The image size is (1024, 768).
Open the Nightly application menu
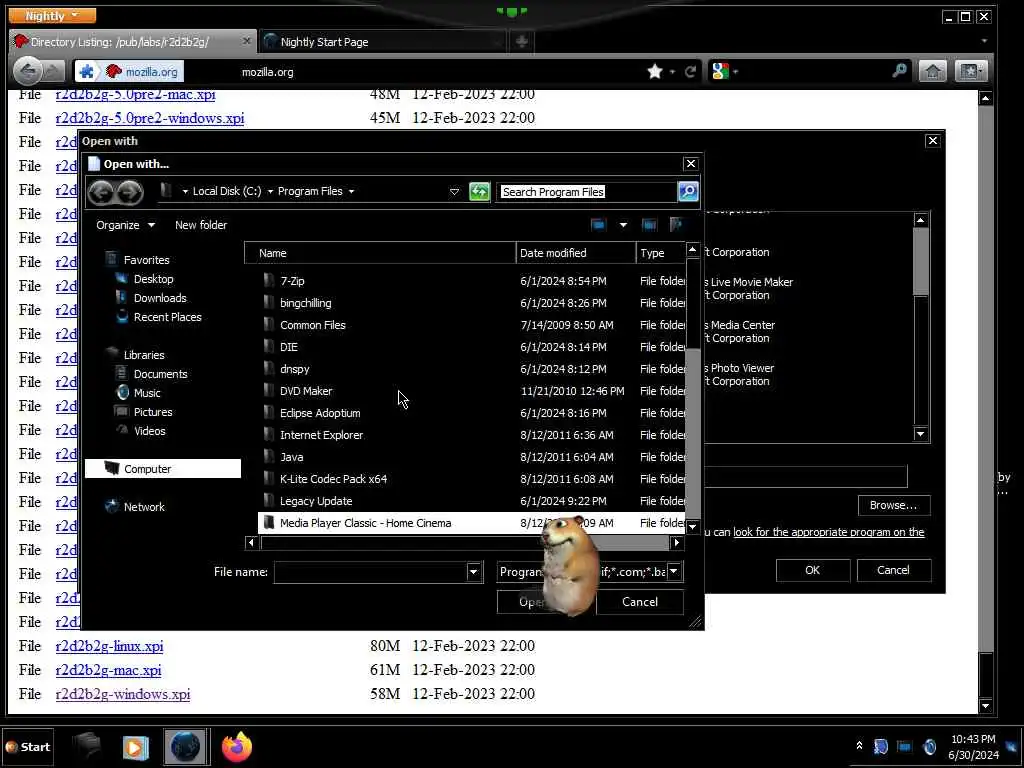pos(52,16)
